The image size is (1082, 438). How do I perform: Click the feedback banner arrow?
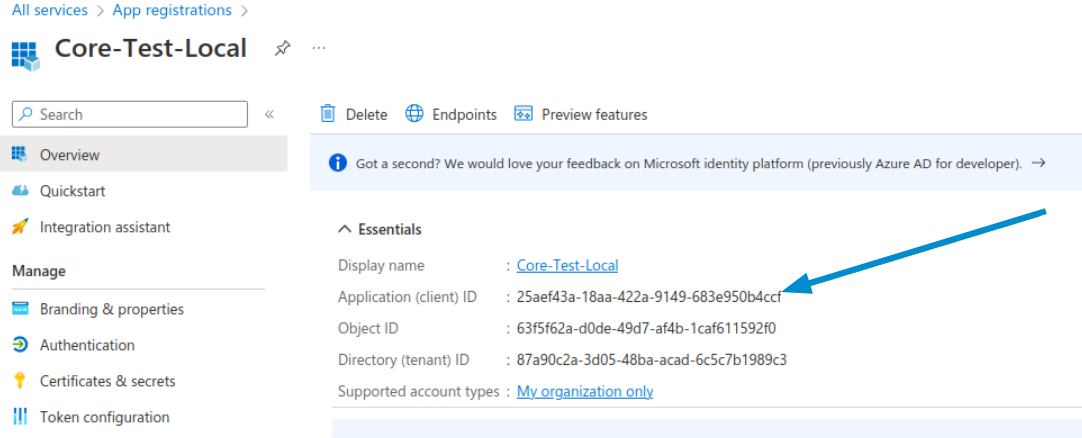pos(1039,163)
